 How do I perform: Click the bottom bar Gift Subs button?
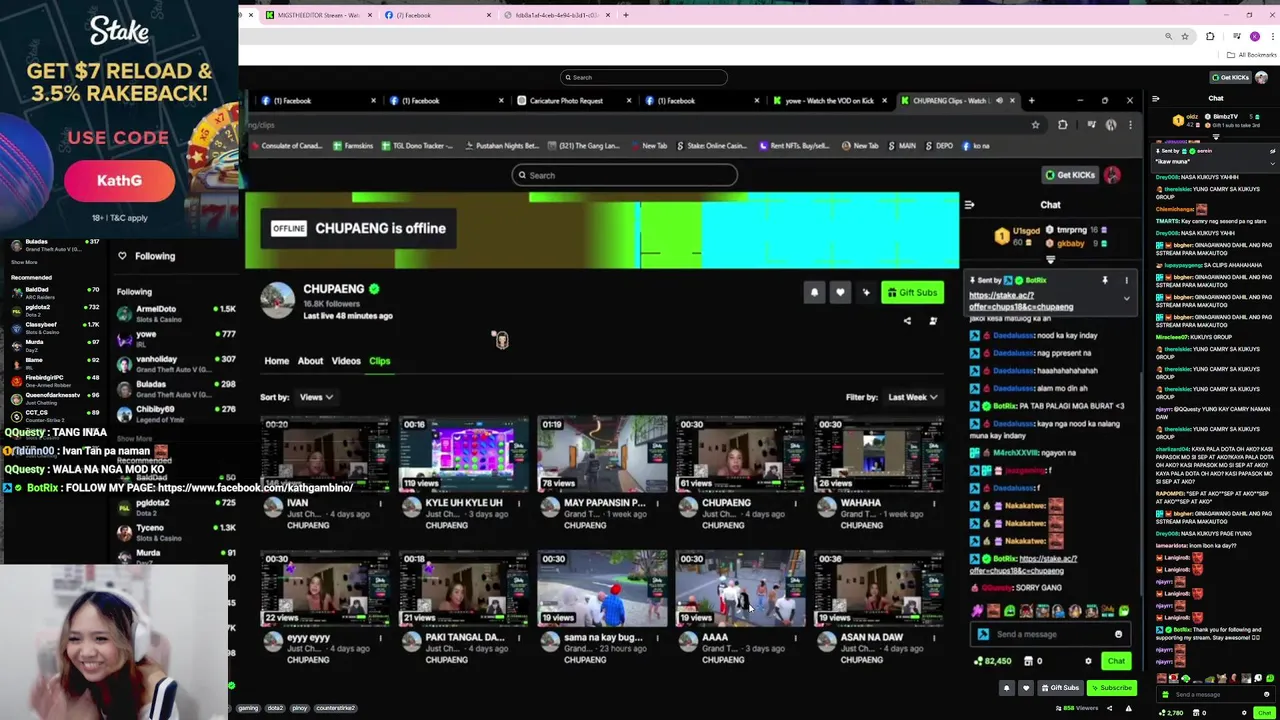coord(1059,688)
